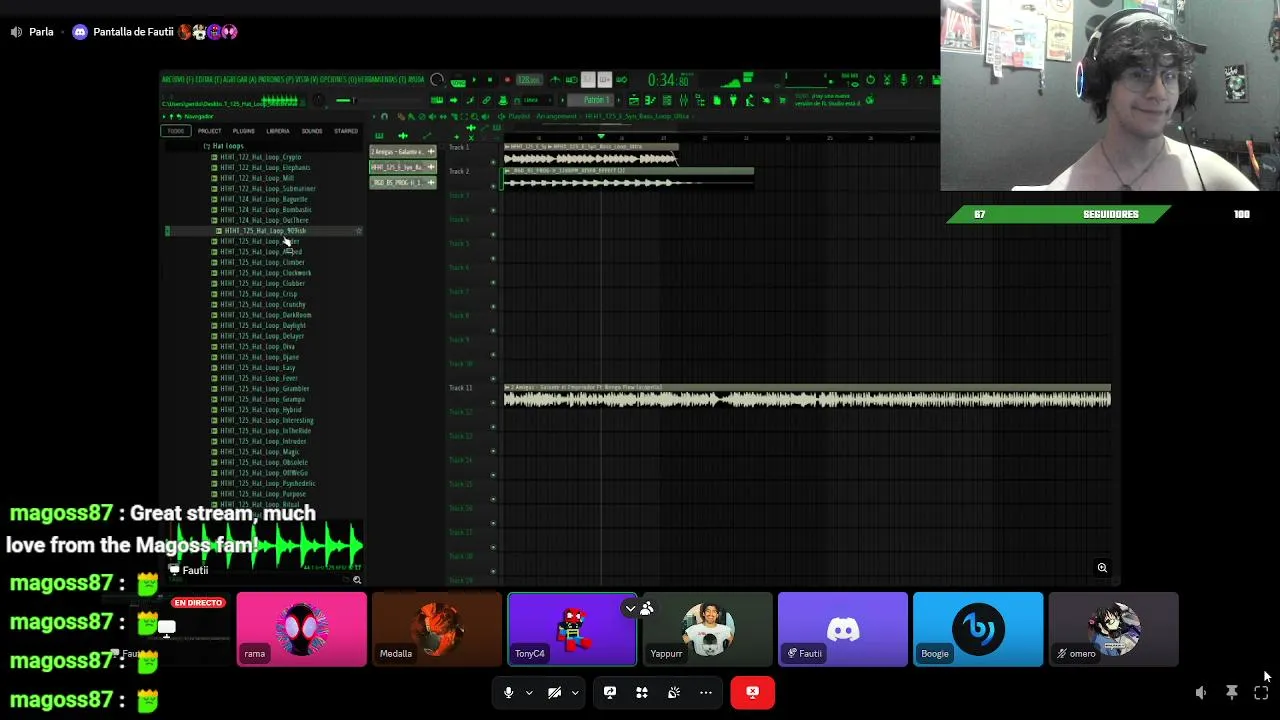Viewport: 1280px width, 720px height.
Task: Open the TODOS browser tab
Action: pos(176,131)
